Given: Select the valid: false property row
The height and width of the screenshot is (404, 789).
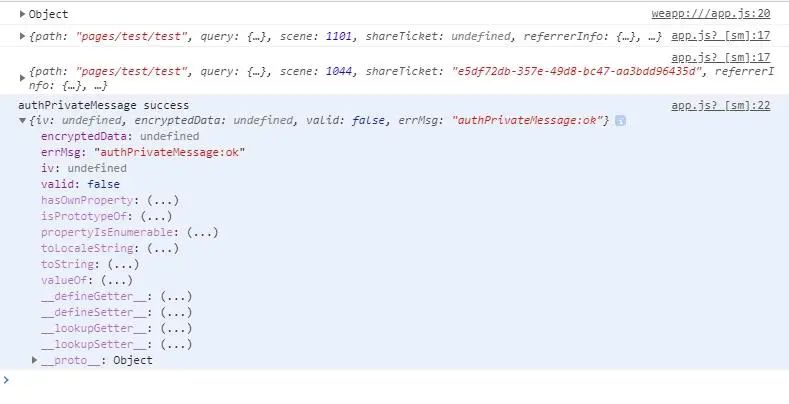Looking at the screenshot, I should click(x=81, y=184).
